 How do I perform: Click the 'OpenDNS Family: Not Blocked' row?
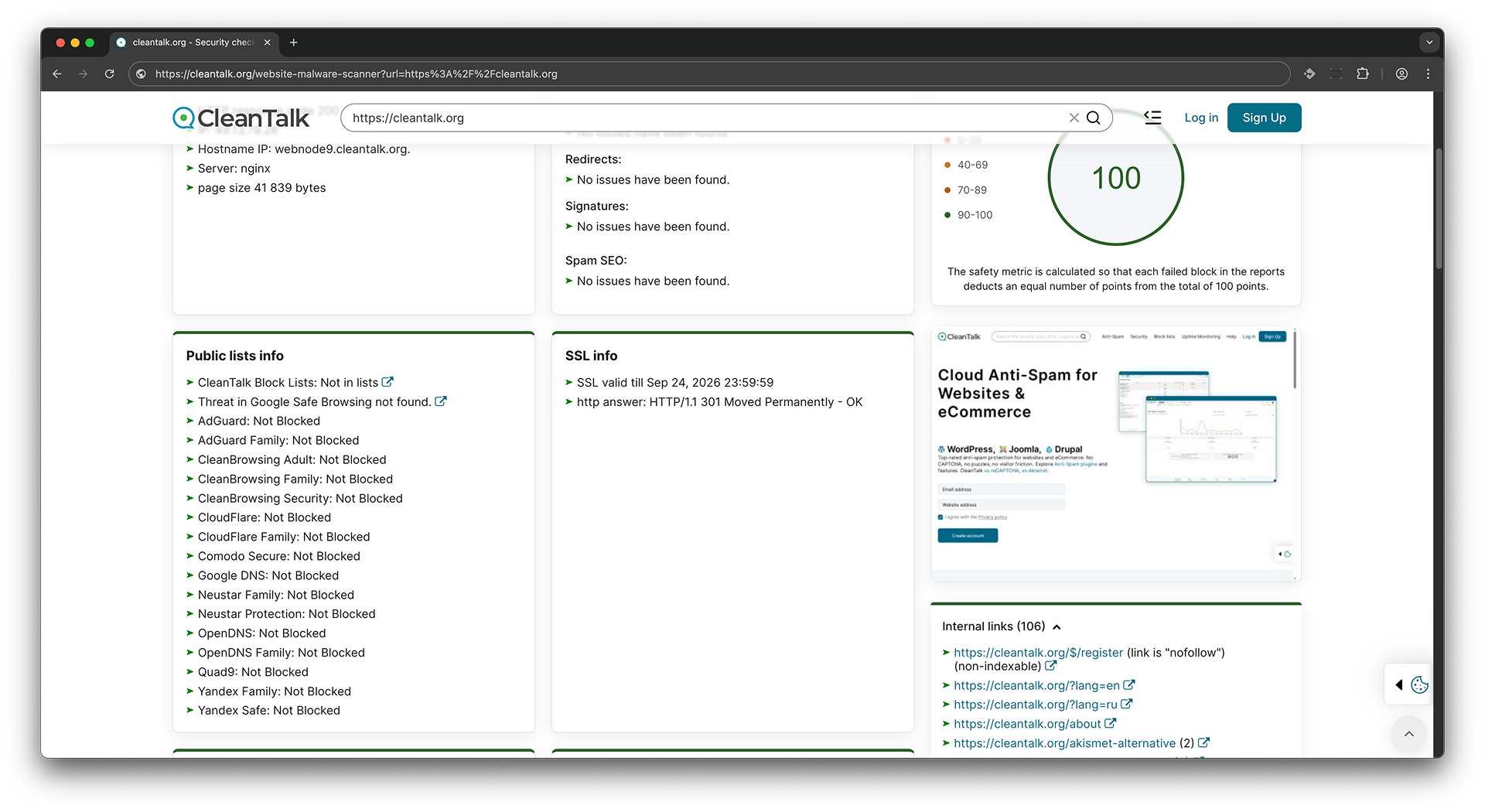click(282, 653)
